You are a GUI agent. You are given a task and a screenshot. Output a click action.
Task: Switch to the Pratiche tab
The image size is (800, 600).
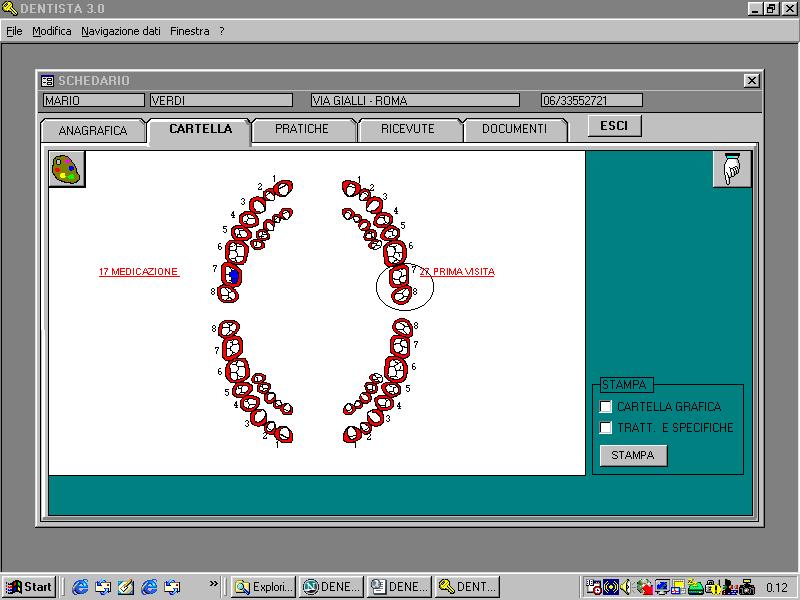pos(302,129)
